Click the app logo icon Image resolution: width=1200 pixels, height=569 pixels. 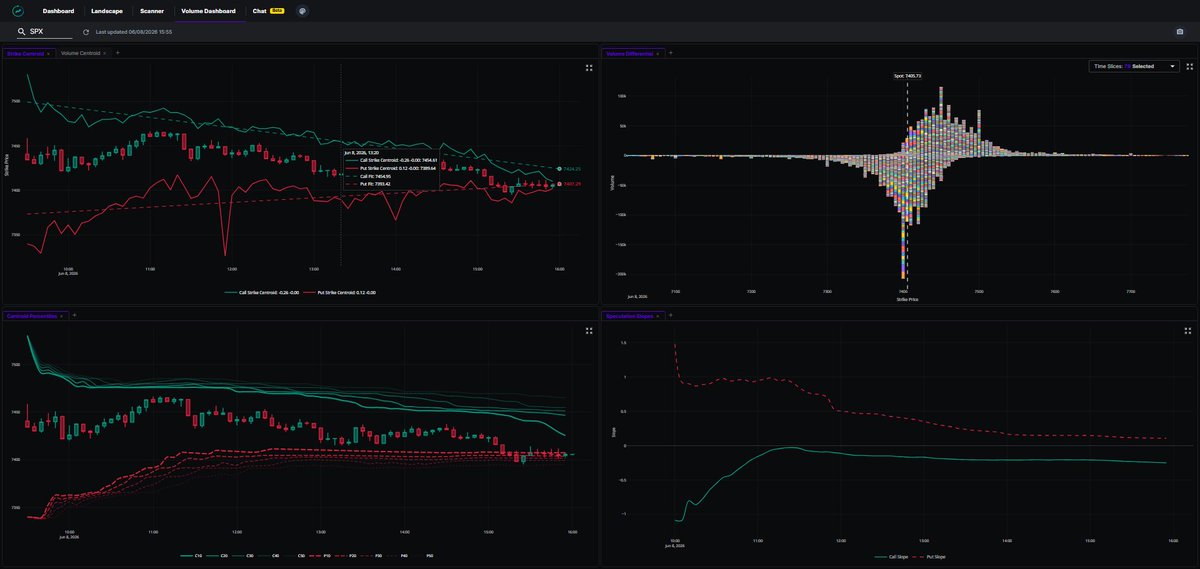pyautogui.click(x=17, y=11)
